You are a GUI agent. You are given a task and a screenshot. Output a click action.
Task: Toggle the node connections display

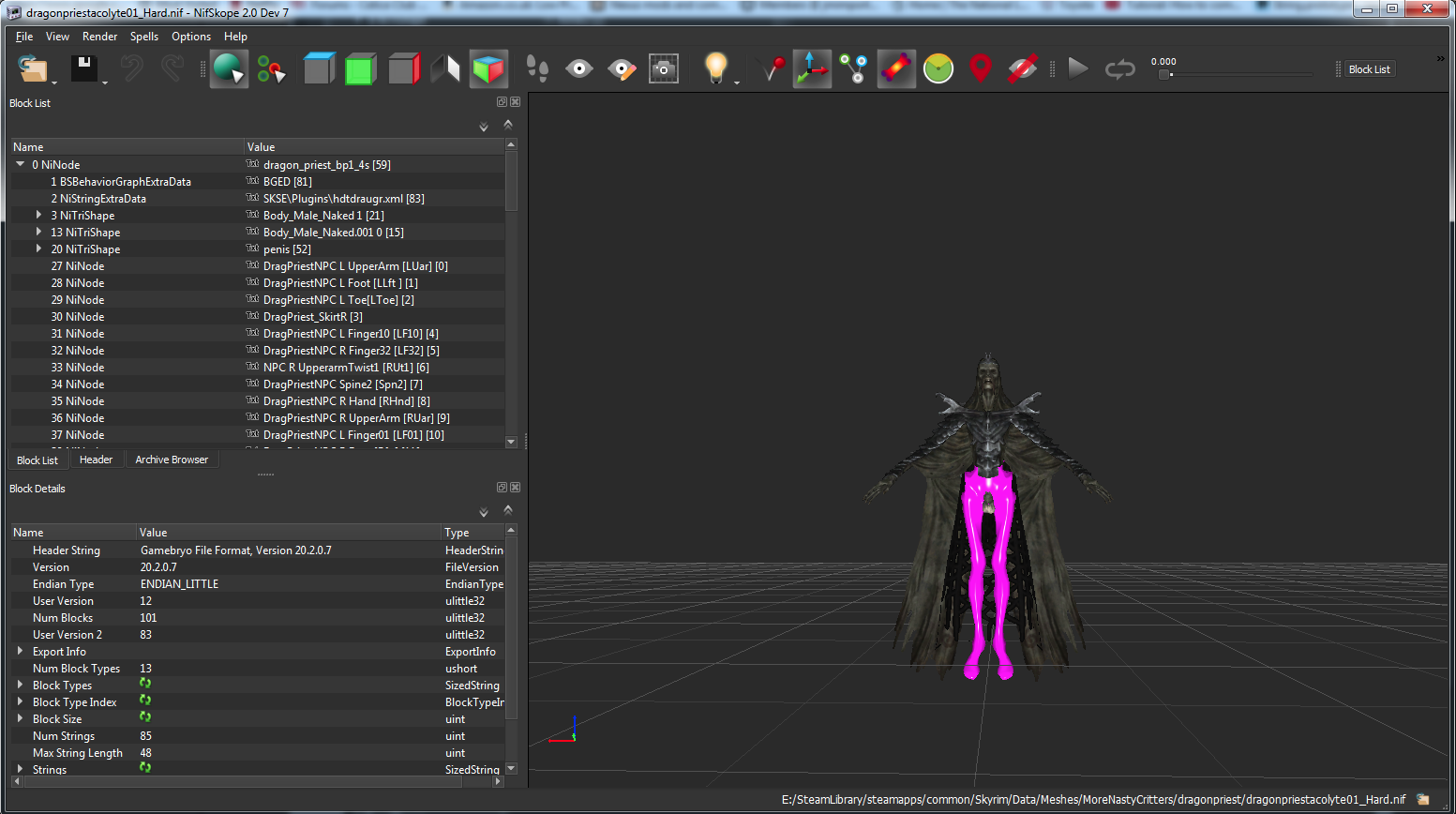click(x=854, y=68)
